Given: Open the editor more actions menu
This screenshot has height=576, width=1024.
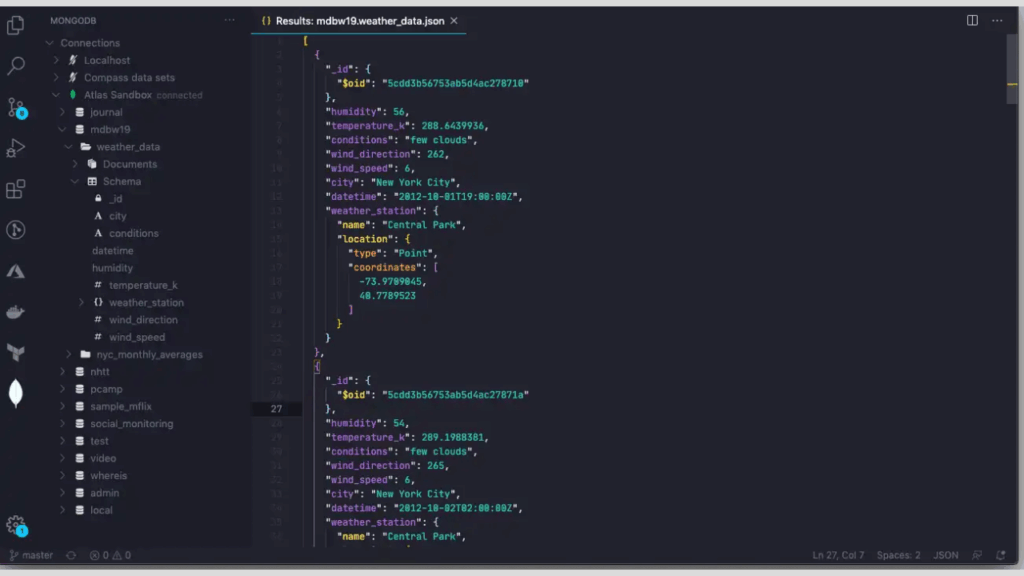Looking at the screenshot, I should pos(997,20).
